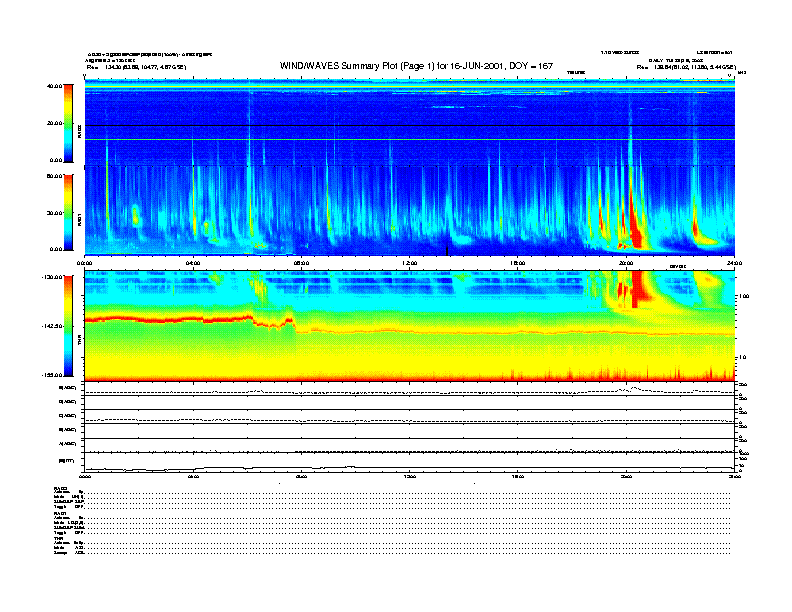Click the WIND/WAVES Summary Plot title

point(416,66)
